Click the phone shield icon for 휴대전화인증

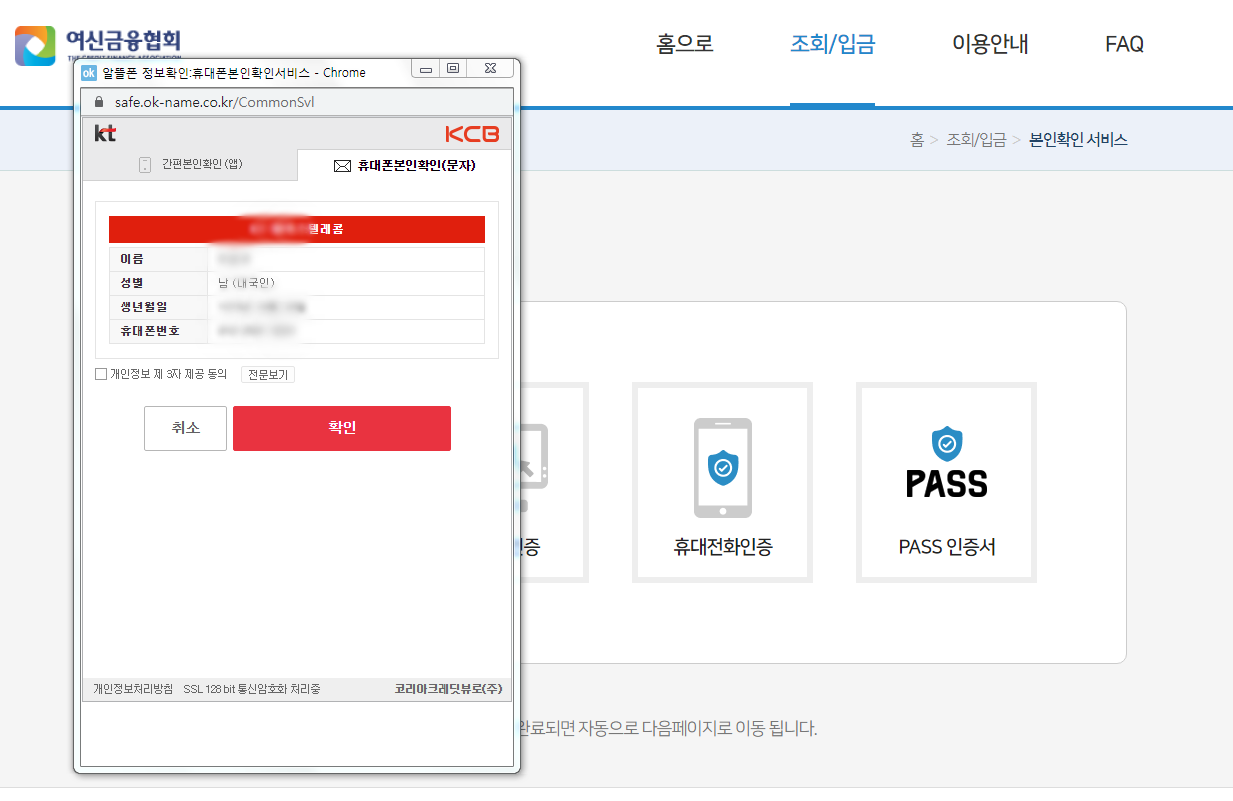point(722,467)
